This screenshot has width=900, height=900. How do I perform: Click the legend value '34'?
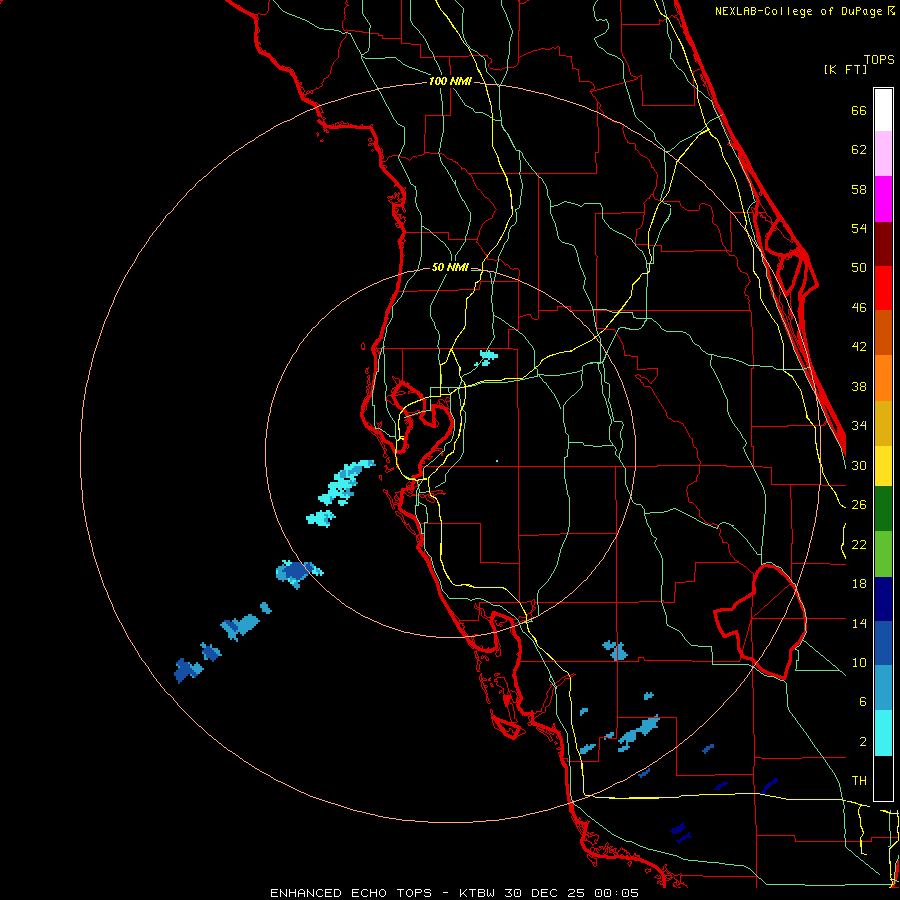(x=859, y=426)
